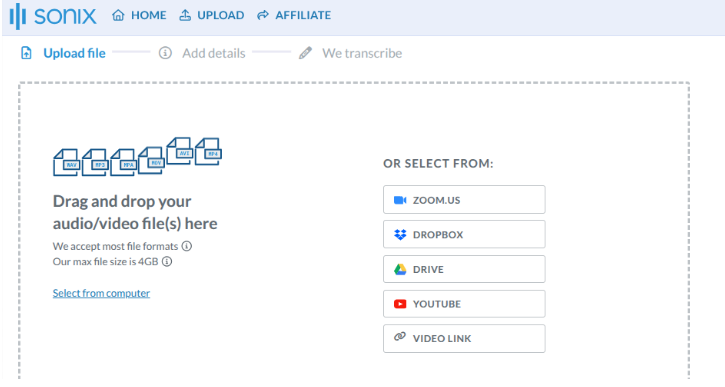Image resolution: width=725 pixels, height=387 pixels.
Task: Select the We transcribe step
Action: (x=350, y=53)
